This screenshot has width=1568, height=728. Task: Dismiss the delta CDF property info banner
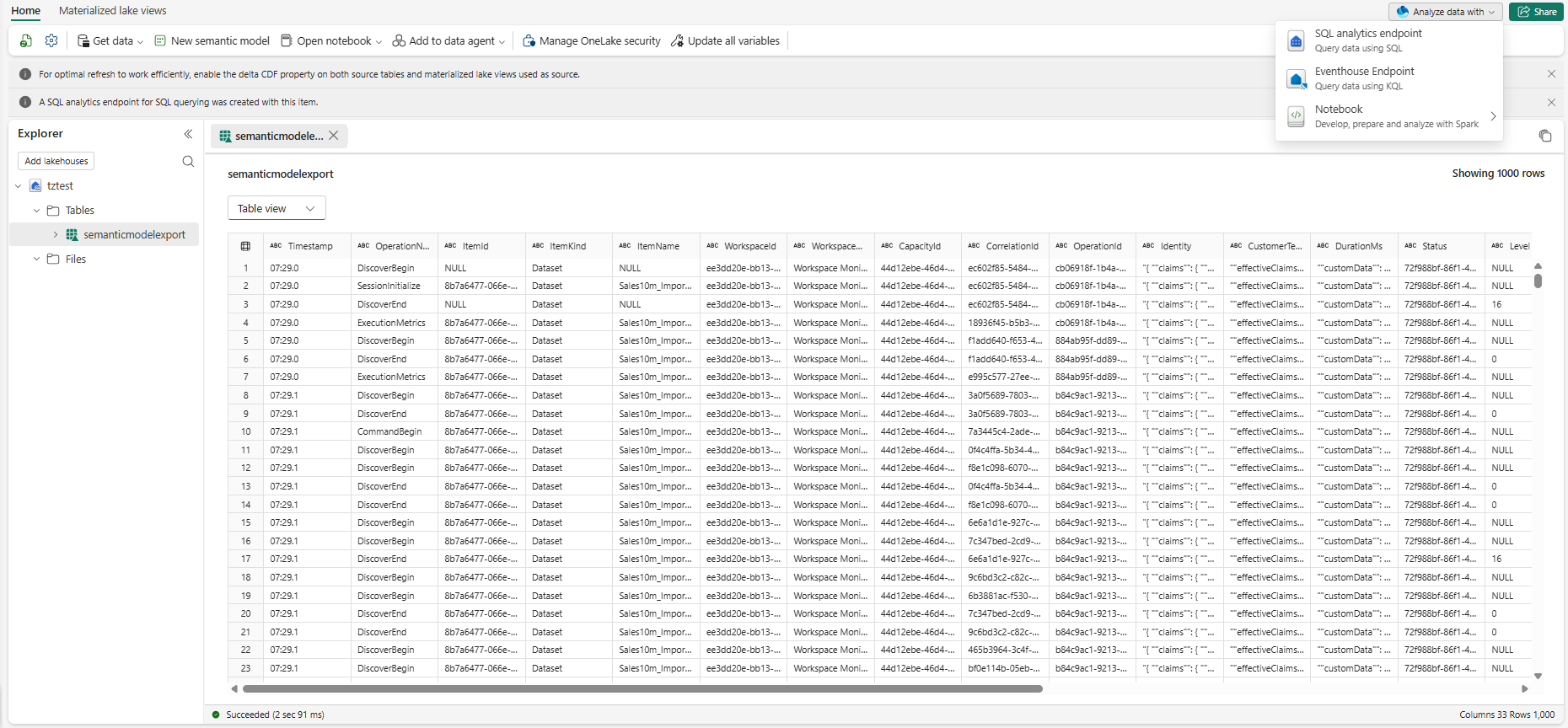point(1551,74)
